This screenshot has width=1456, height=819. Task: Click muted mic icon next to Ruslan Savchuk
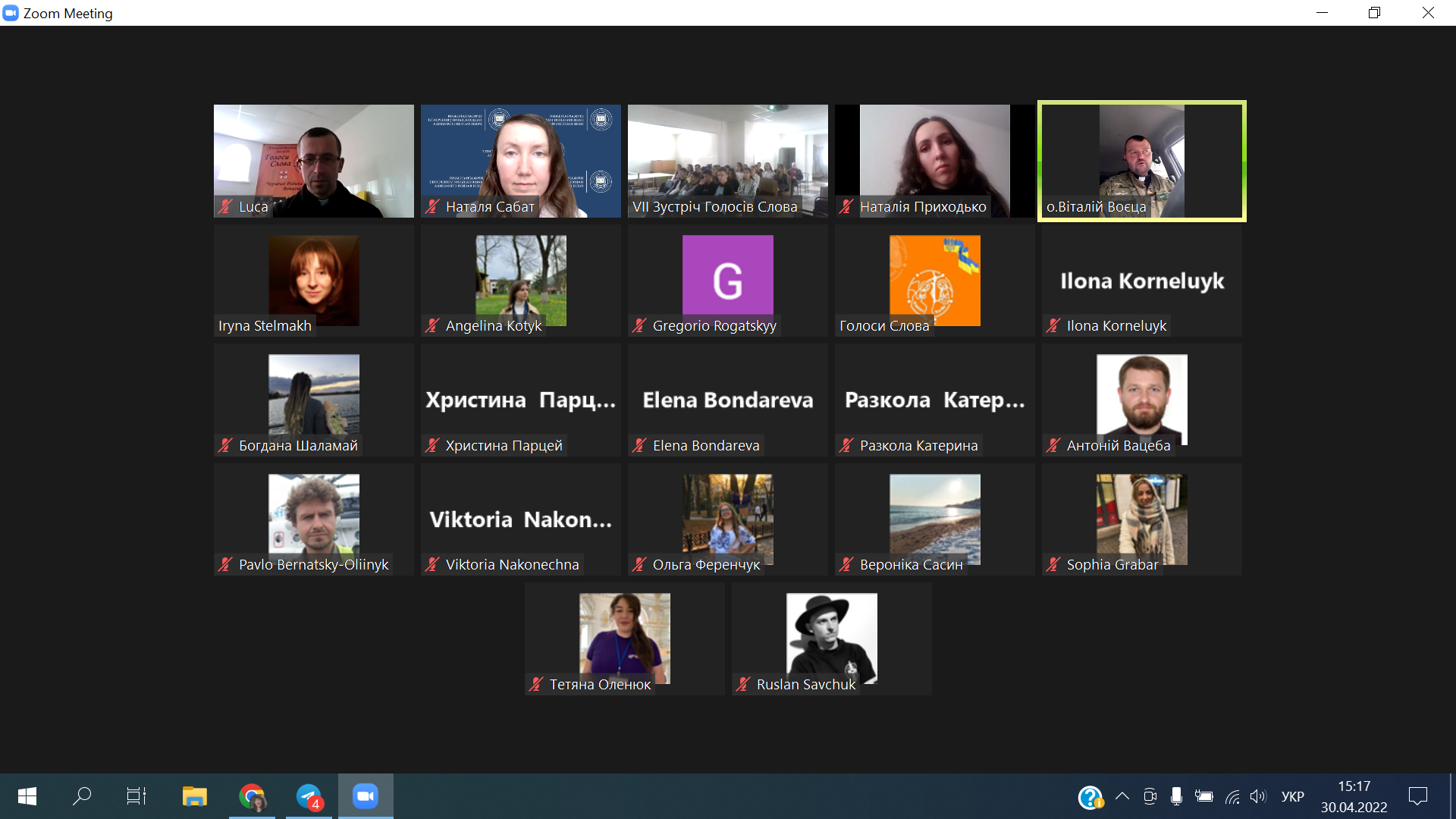click(743, 684)
